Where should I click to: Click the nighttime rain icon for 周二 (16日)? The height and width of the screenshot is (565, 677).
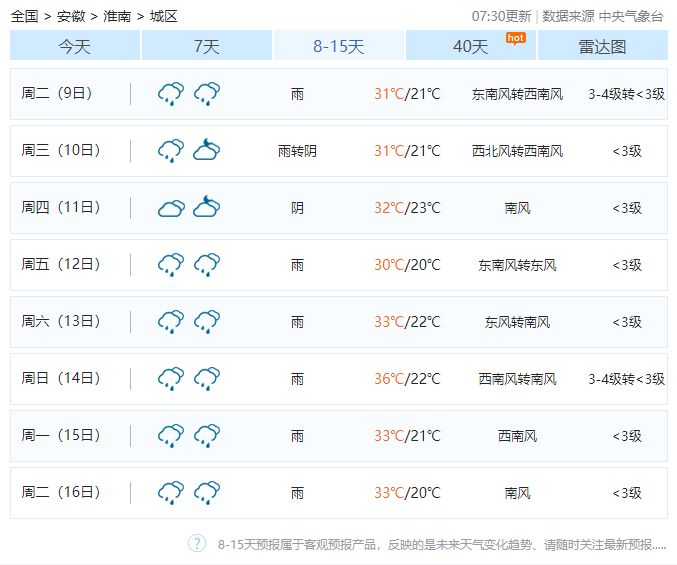207,493
